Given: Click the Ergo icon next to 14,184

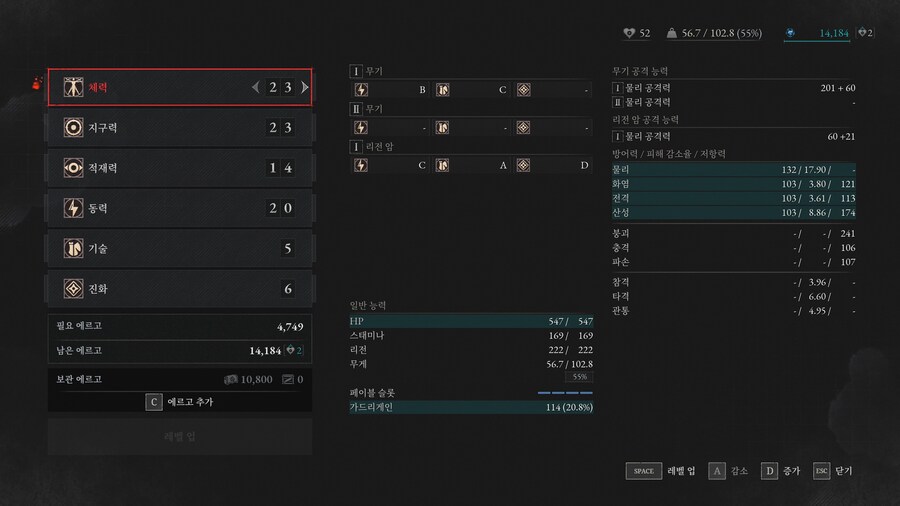Looking at the screenshot, I should coord(790,33).
